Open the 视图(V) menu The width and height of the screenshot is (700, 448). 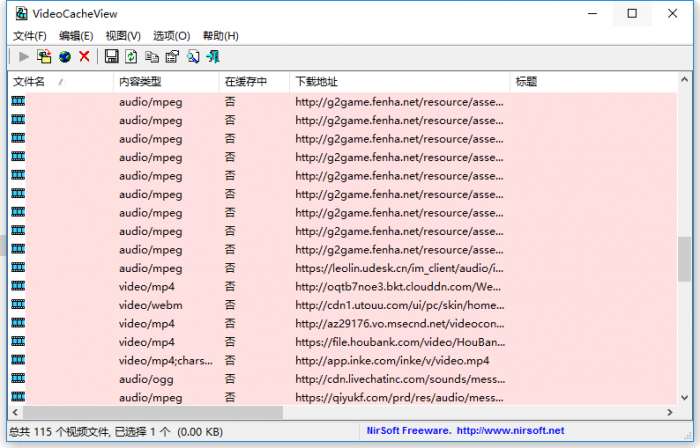click(123, 36)
